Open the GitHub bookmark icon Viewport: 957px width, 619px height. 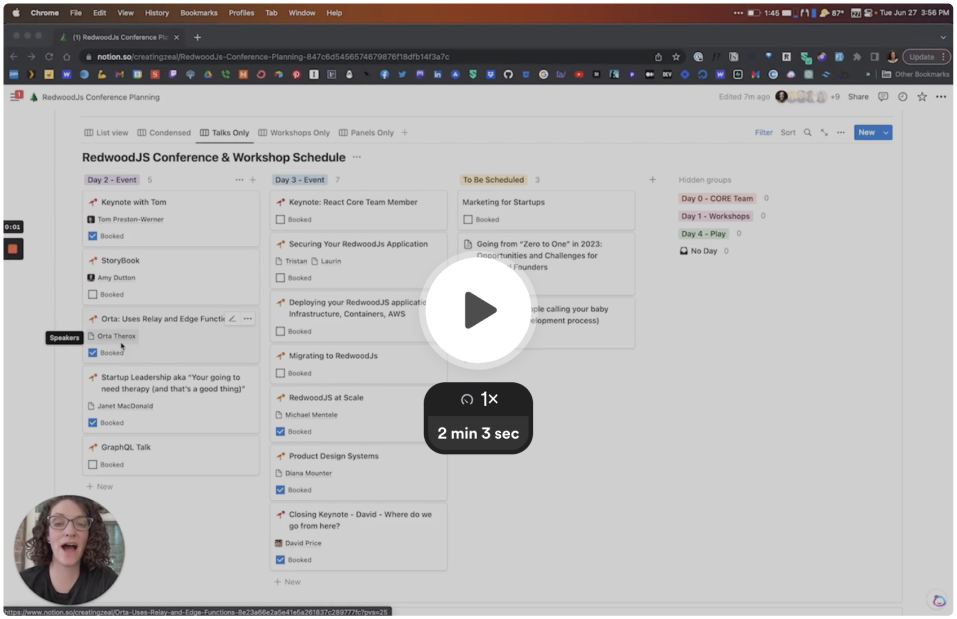pos(508,74)
